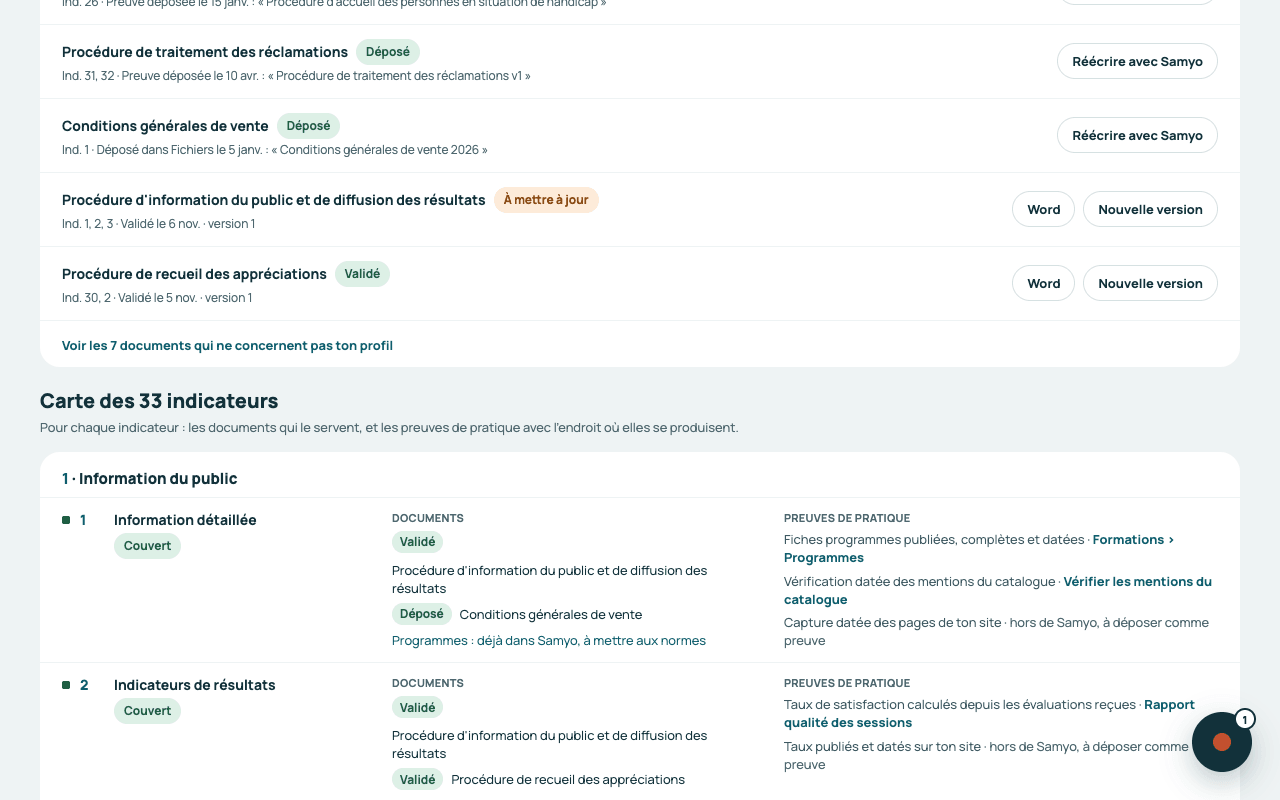The height and width of the screenshot is (800, 1280).
Task: Click the Capture datée des pages de ton site line
Action: coord(996,631)
